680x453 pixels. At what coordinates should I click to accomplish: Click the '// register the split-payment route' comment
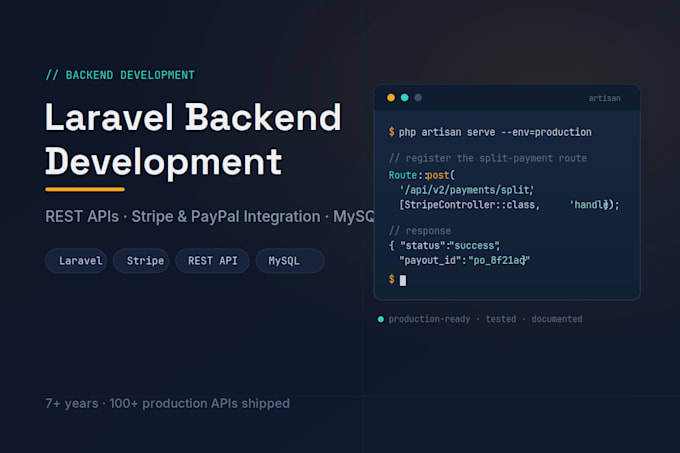point(488,158)
